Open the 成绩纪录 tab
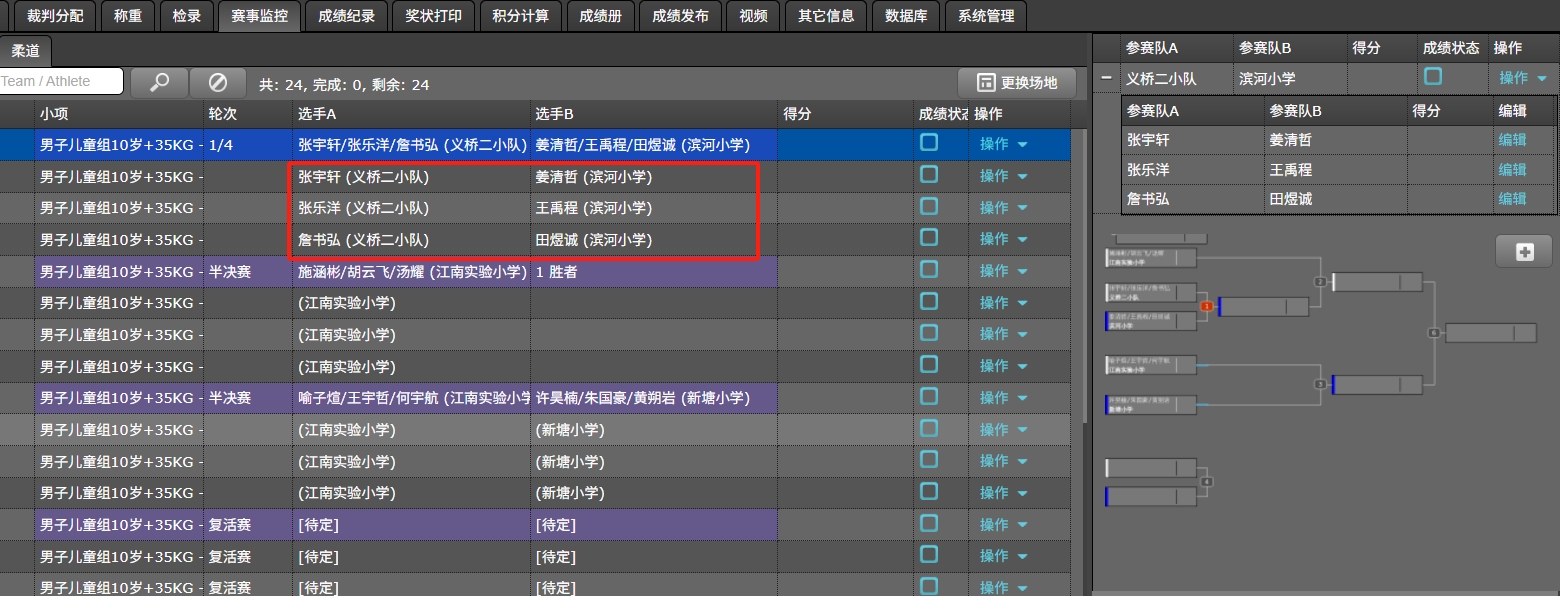Viewport: 1560px width, 596px height. tap(346, 16)
